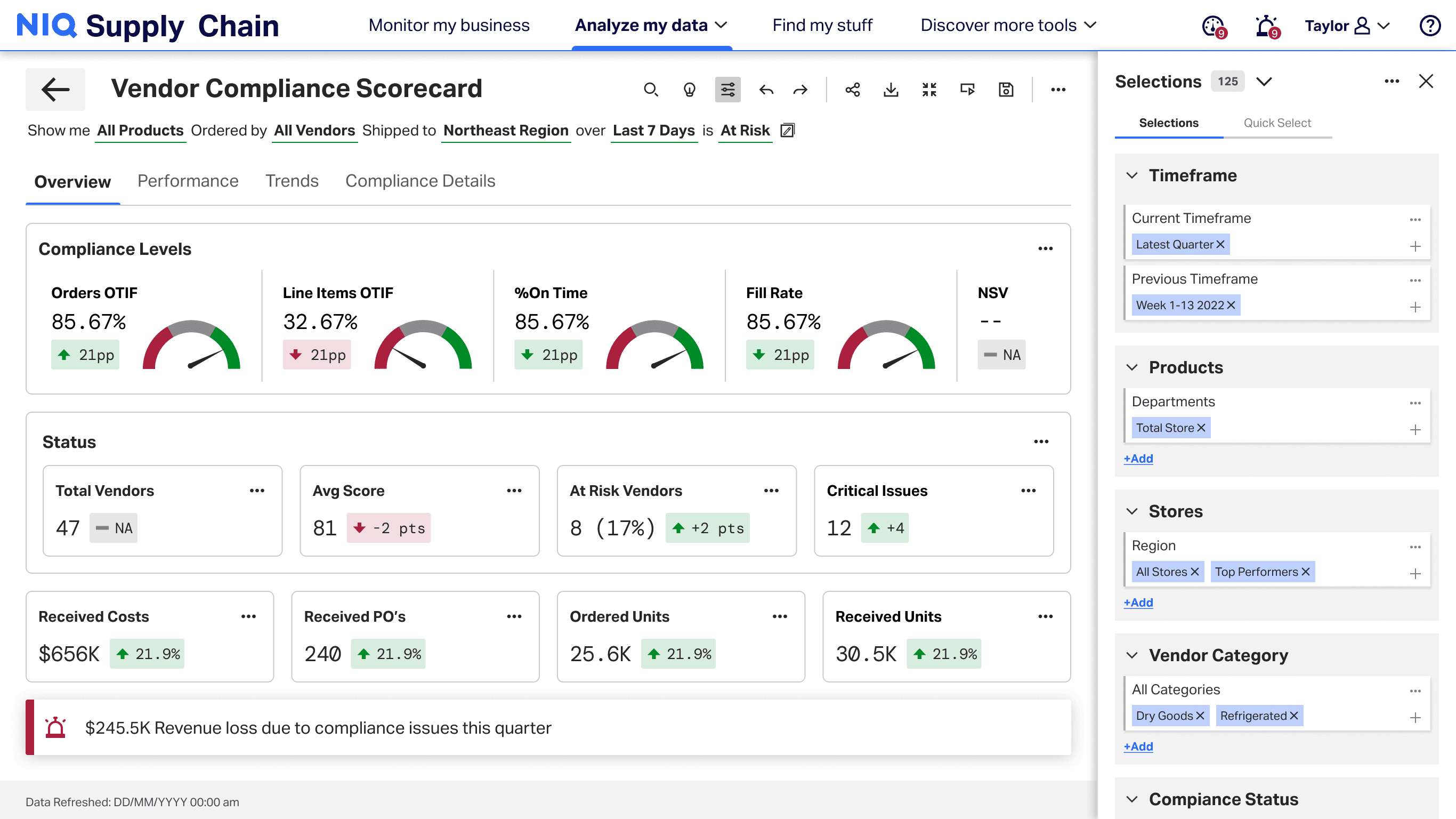Image resolution: width=1456 pixels, height=819 pixels.
Task: Click the edit query pencil icon
Action: coord(787,131)
